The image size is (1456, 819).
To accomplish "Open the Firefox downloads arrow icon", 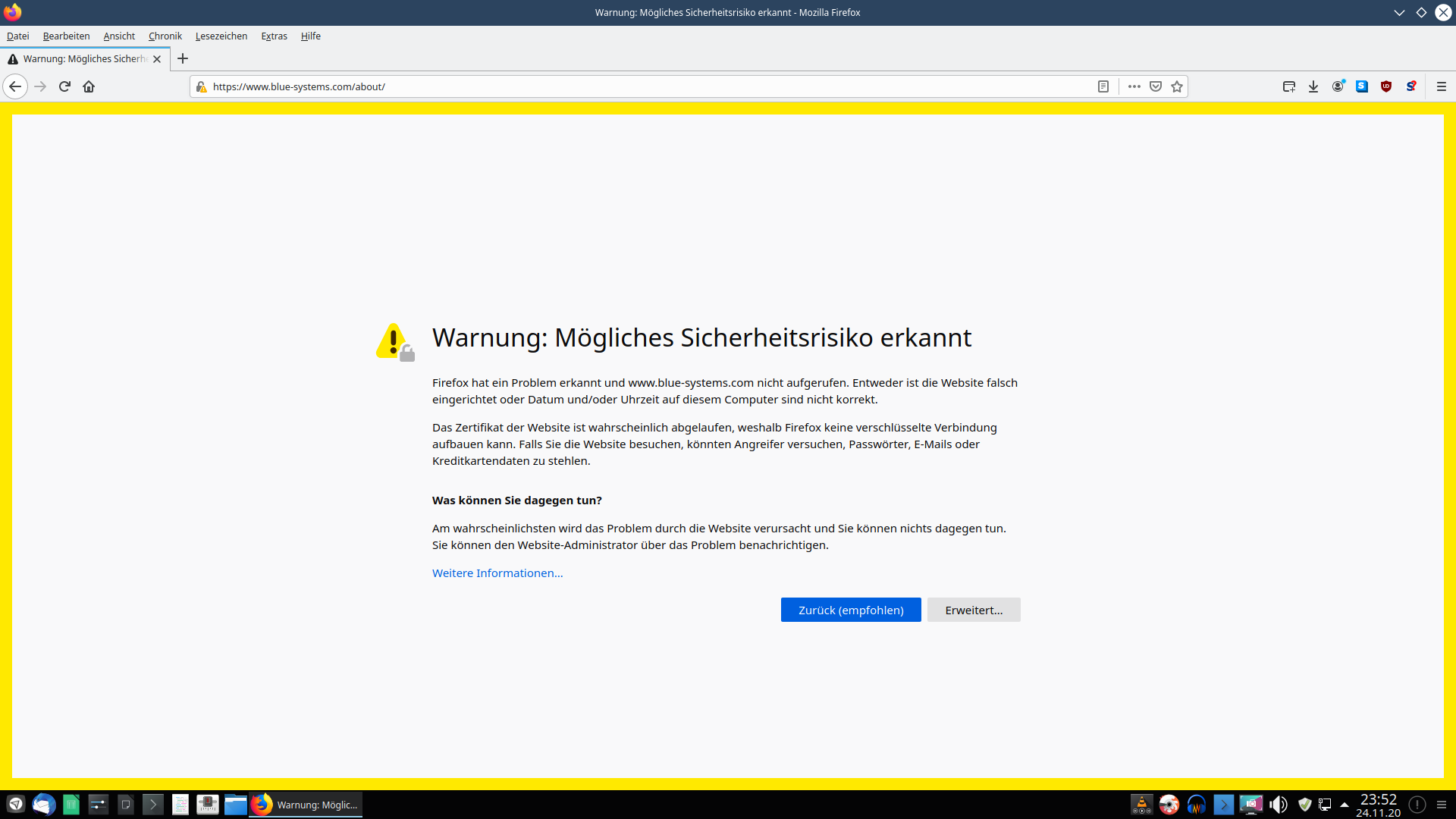I will [1313, 86].
